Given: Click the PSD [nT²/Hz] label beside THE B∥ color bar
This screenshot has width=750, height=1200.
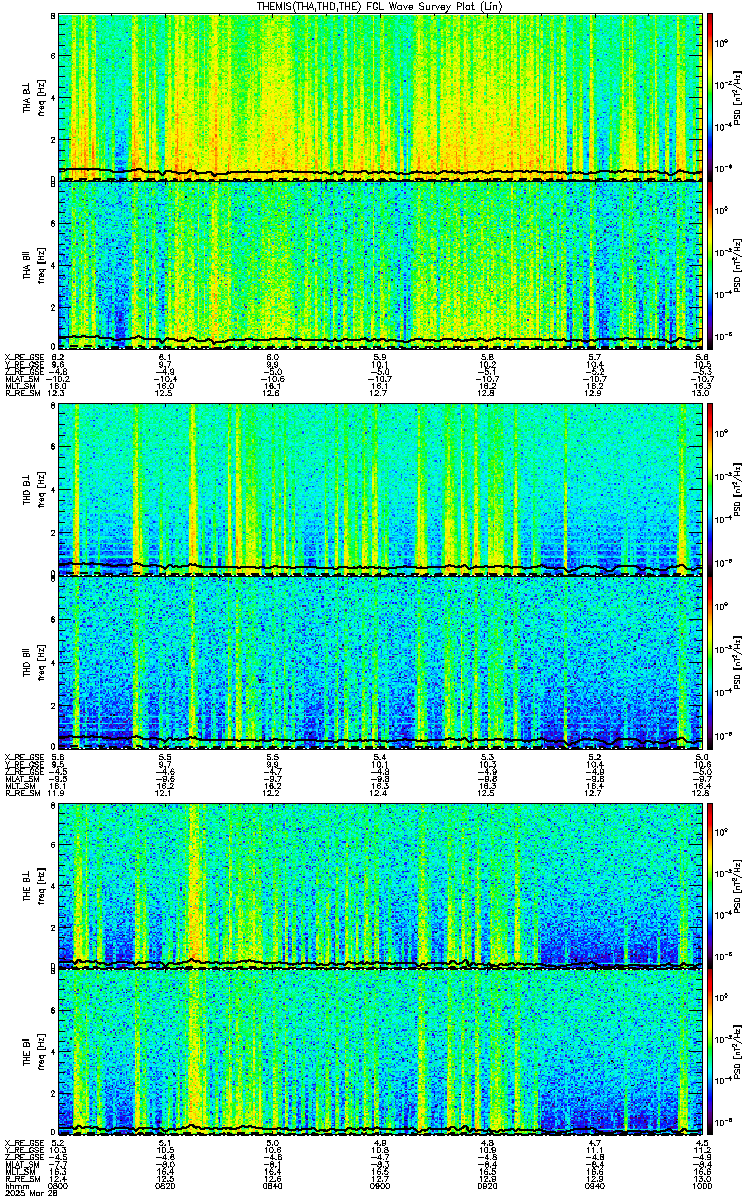Looking at the screenshot, I should 737,1053.
